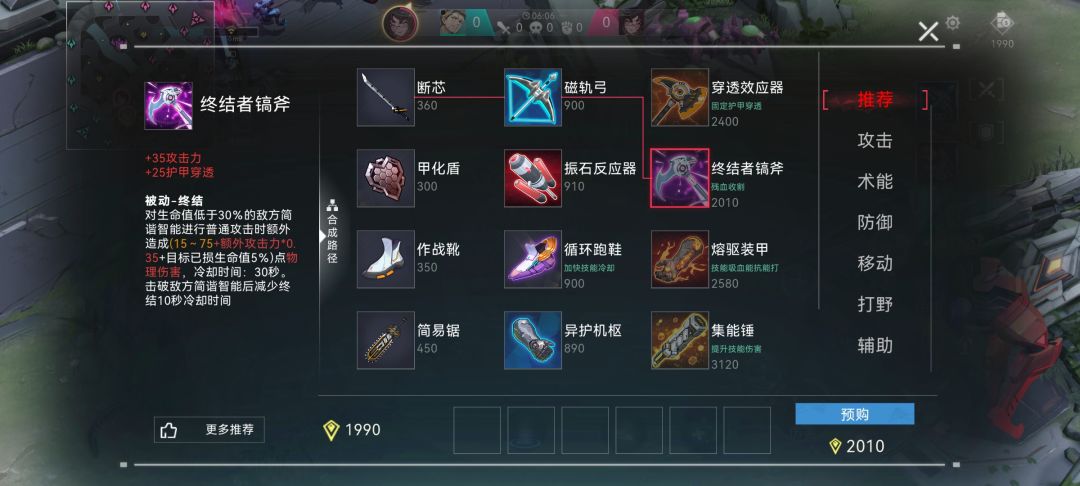Select the 简易锯 saw item icon
1080x486 pixels.
(x=386, y=340)
